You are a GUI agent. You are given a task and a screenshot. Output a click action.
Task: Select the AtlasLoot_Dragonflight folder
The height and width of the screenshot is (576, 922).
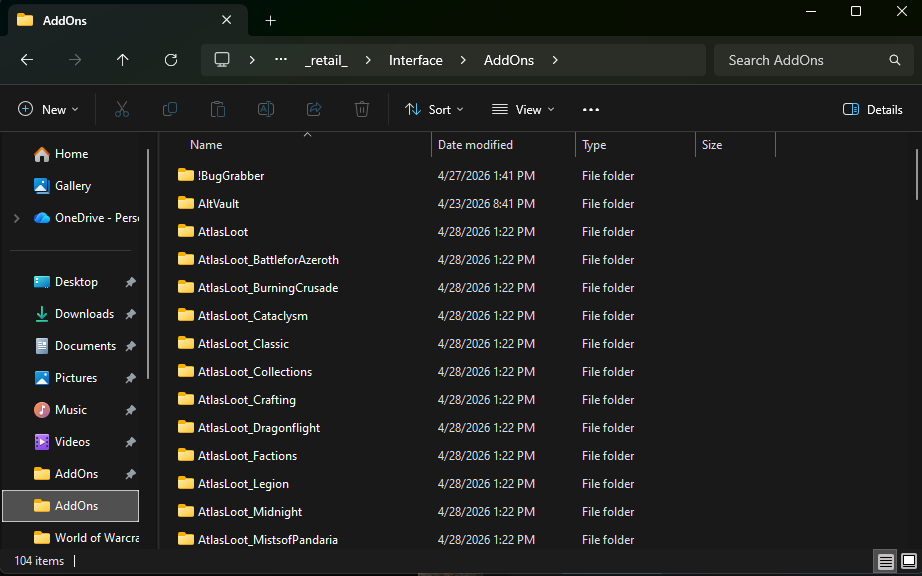point(258,428)
